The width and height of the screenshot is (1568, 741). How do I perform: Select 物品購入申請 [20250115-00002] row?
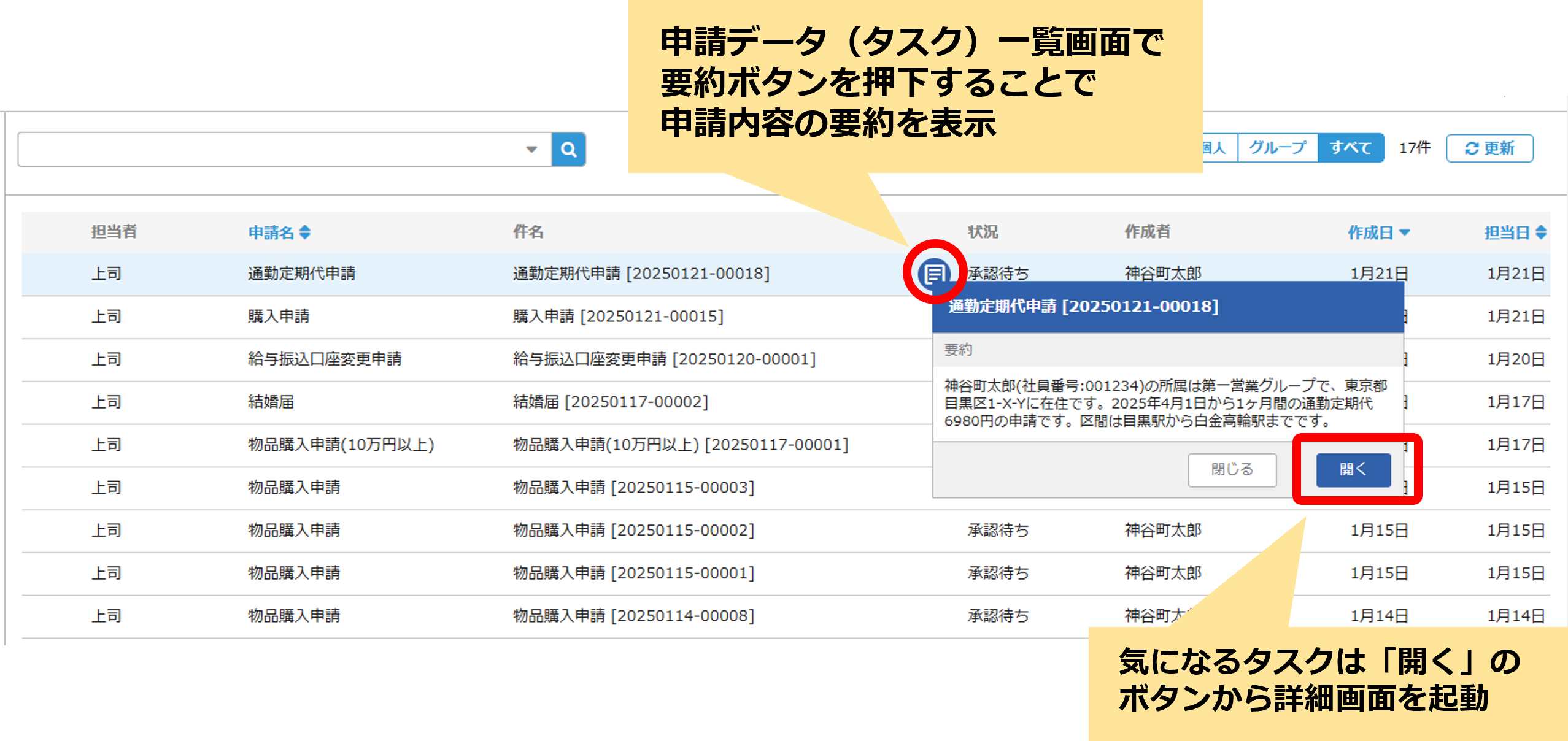(786, 531)
